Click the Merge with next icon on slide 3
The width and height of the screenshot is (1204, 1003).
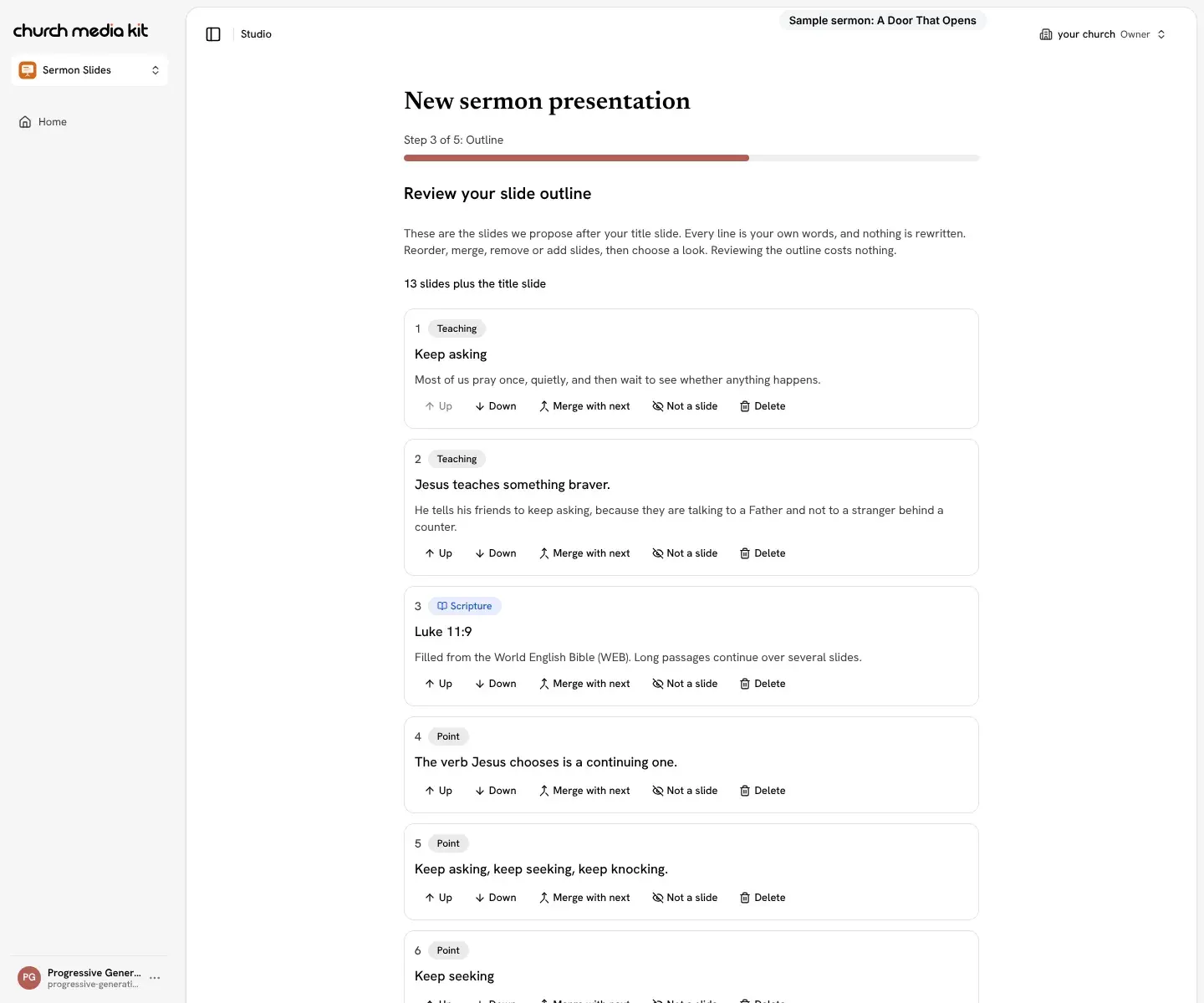[x=544, y=684]
